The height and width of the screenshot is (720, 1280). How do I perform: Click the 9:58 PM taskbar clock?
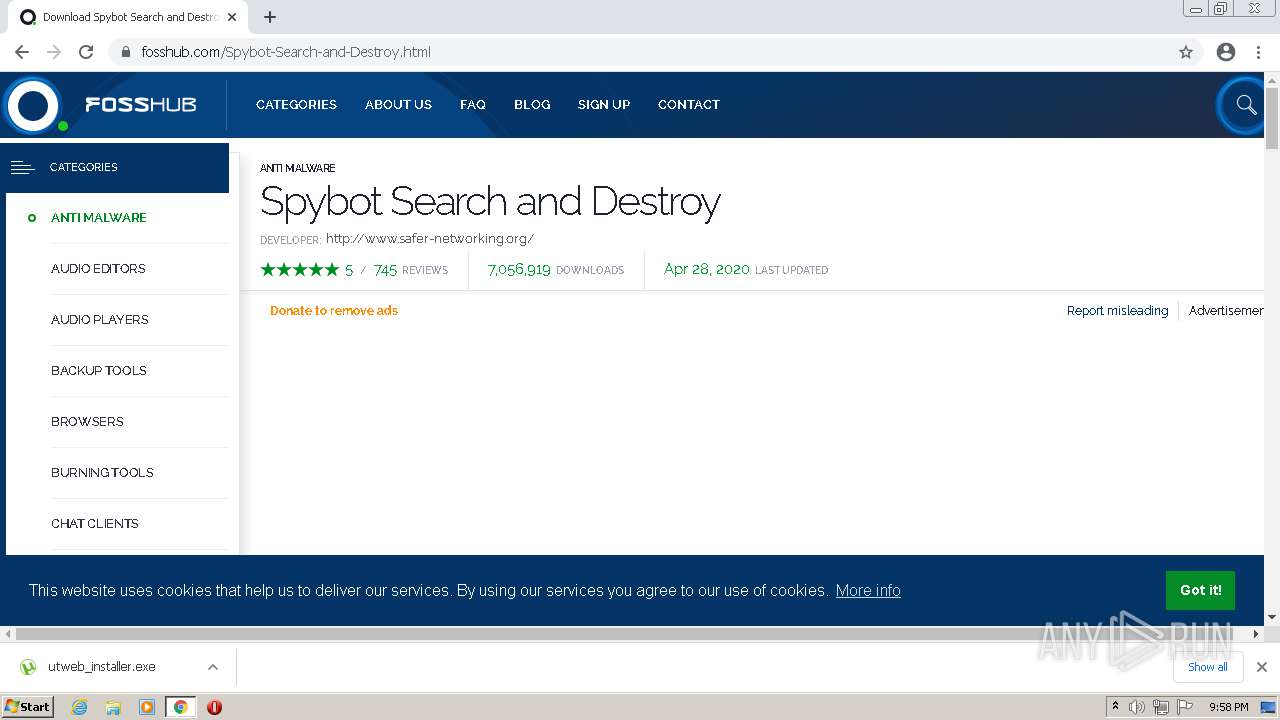pos(1228,707)
